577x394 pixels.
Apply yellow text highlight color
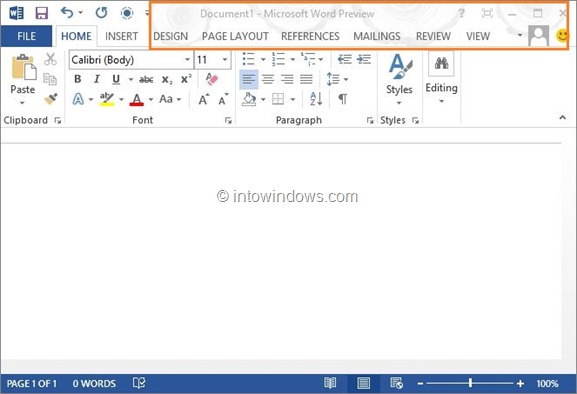(107, 99)
